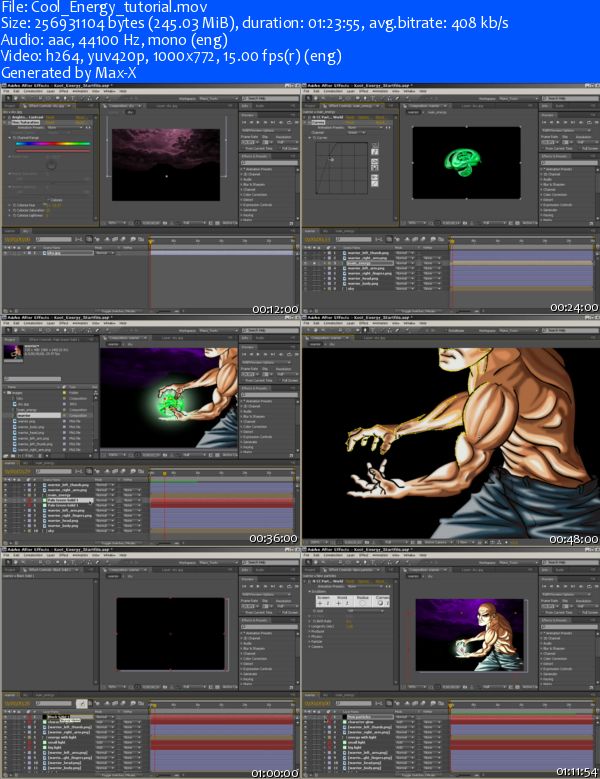Click the hue angle dial in 00:12:00 frame

[x=51, y=164]
